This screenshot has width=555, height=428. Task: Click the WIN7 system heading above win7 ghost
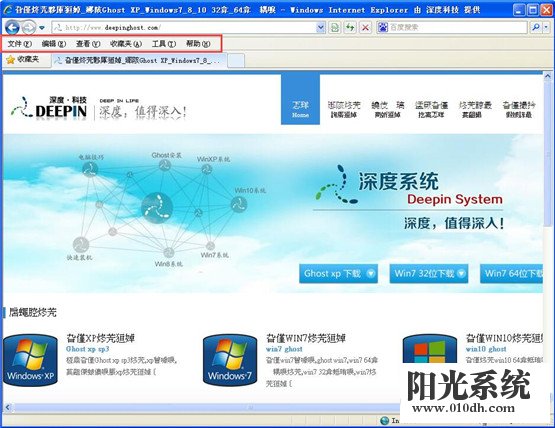click(x=306, y=338)
